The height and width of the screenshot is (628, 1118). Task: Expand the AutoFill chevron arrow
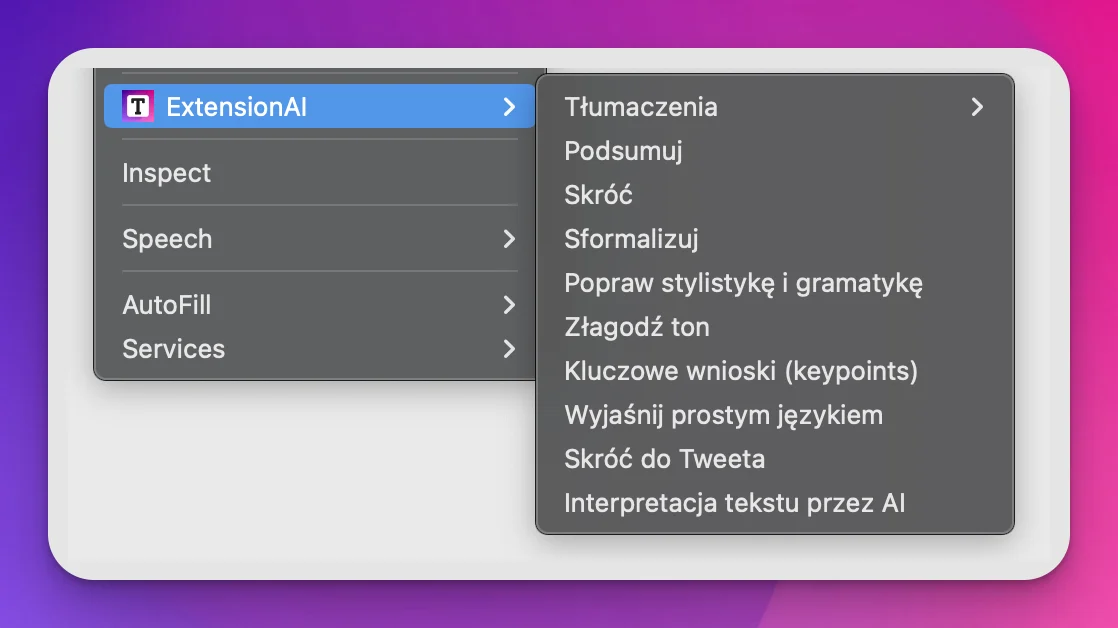[x=509, y=305]
